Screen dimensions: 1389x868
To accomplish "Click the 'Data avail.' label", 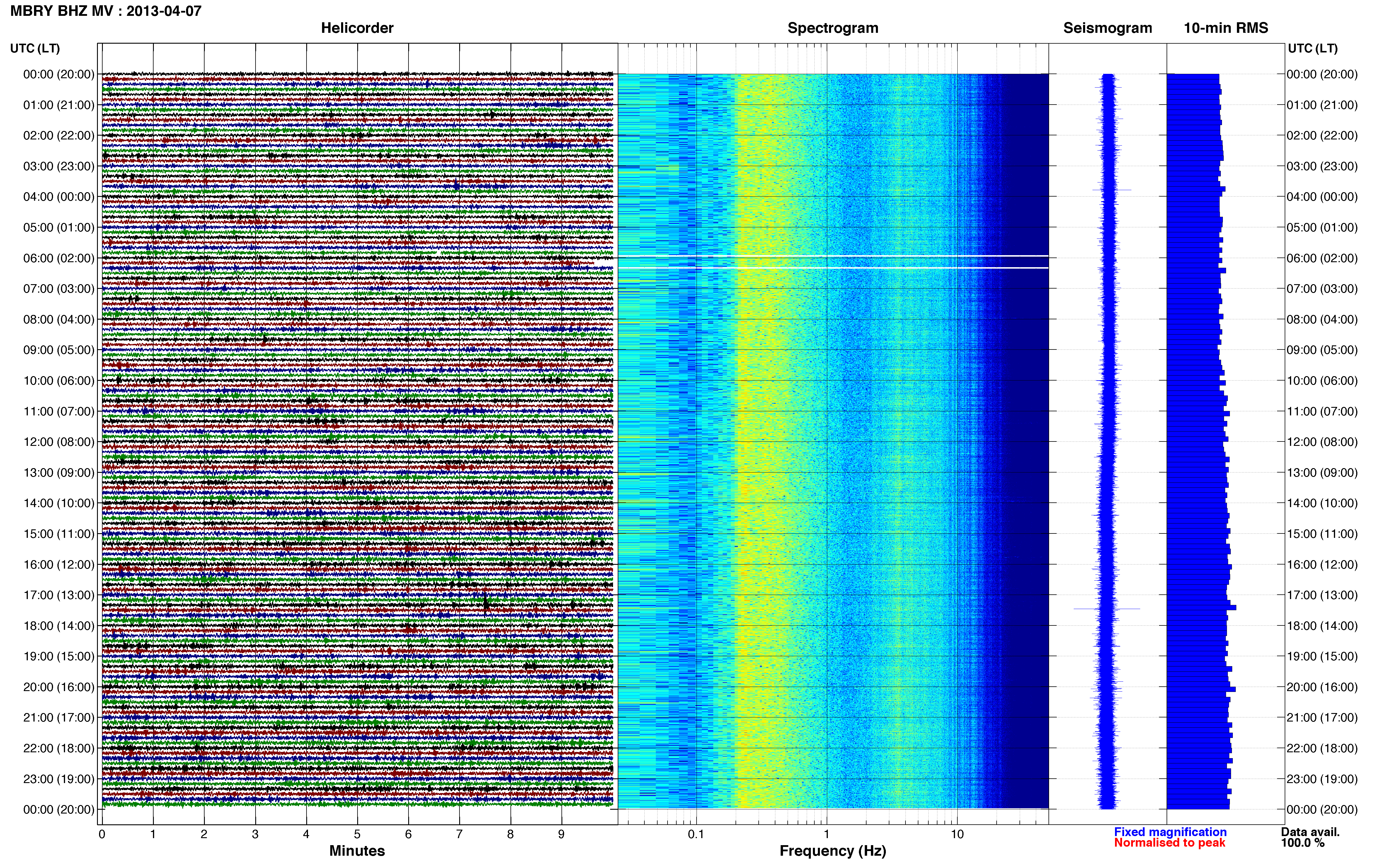I will pyautogui.click(x=1310, y=833).
